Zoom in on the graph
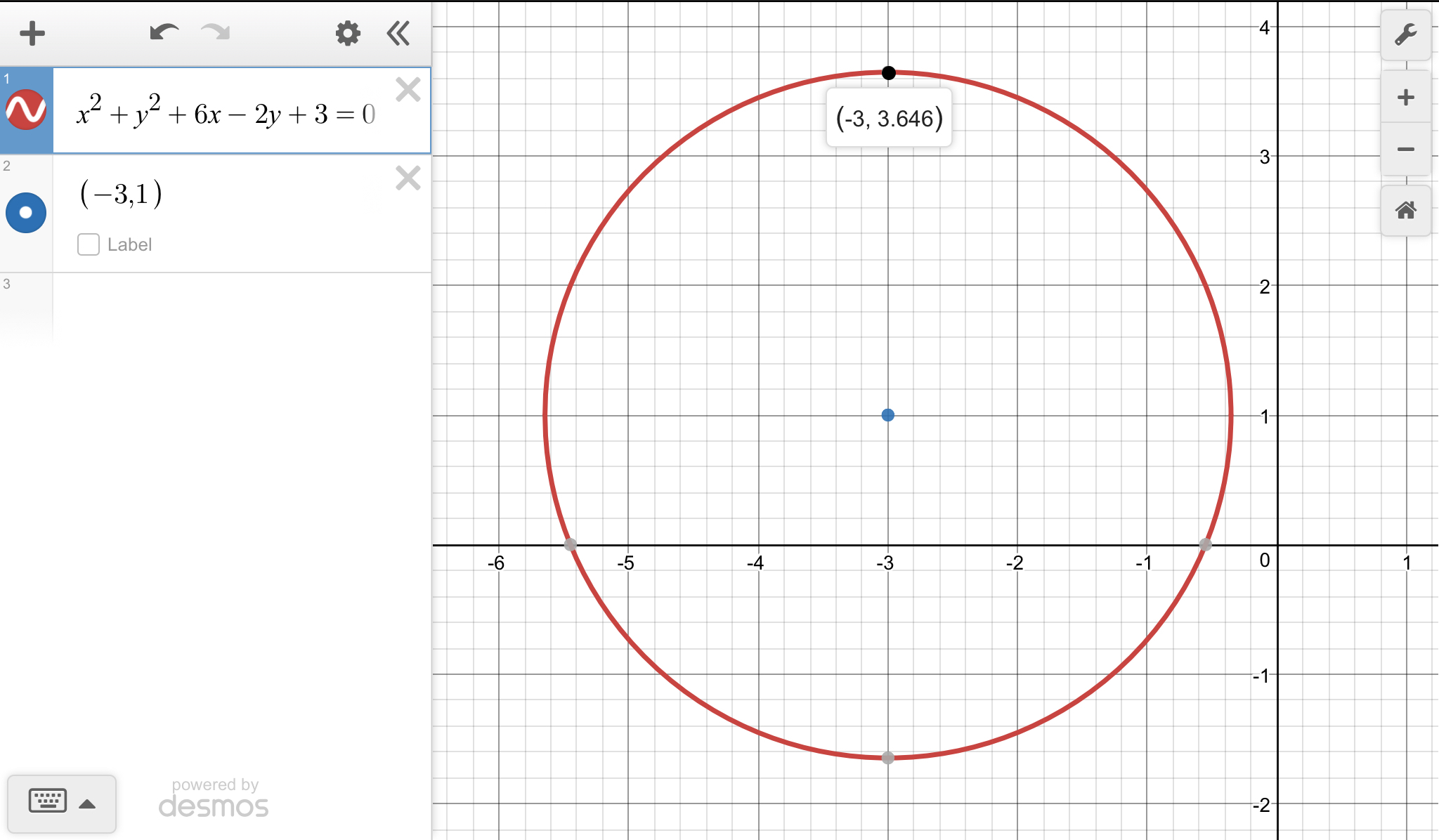Viewport: 1439px width, 840px height. [1405, 97]
